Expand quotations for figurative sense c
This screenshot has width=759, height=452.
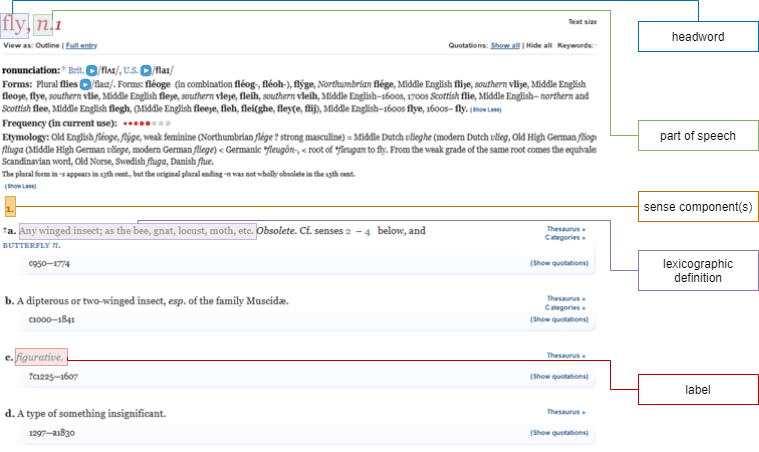[559, 377]
